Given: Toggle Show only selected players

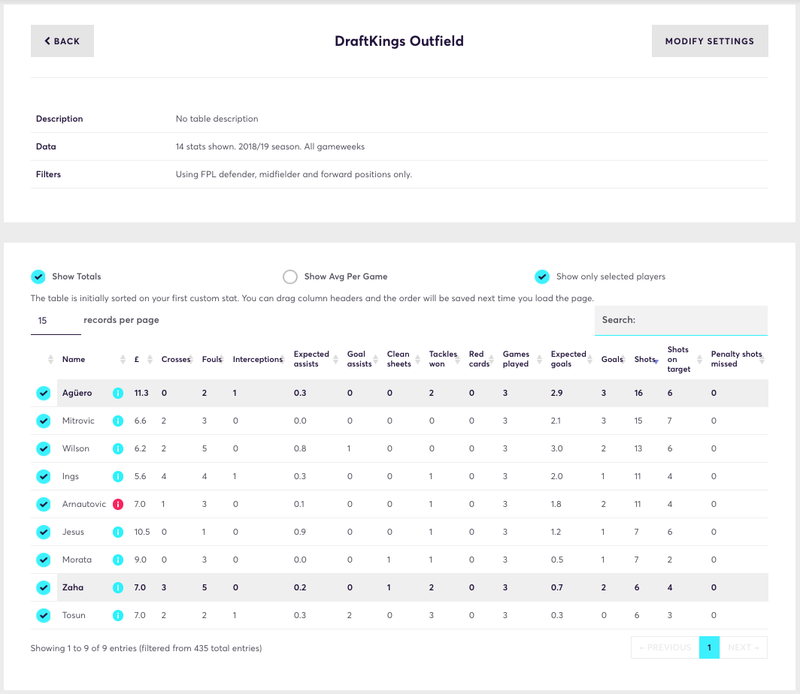Looking at the screenshot, I should click(x=542, y=277).
